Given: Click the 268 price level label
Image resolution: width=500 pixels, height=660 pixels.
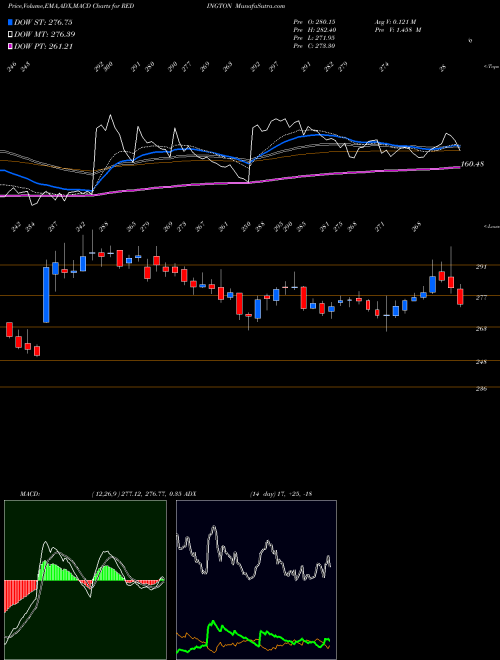Looking at the screenshot, I should point(481,329).
